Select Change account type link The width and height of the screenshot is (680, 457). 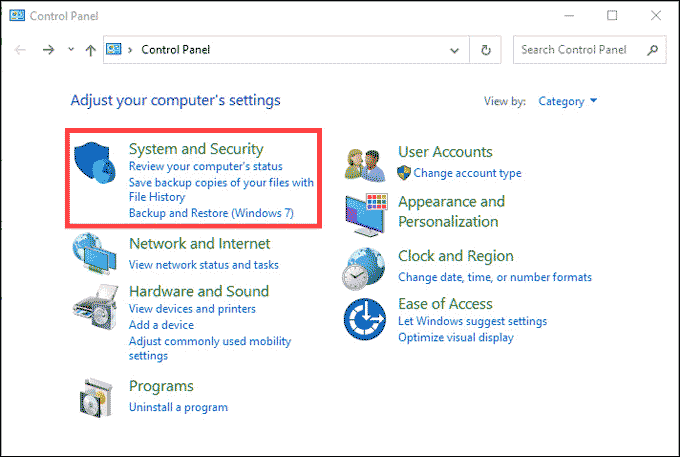tap(467, 173)
